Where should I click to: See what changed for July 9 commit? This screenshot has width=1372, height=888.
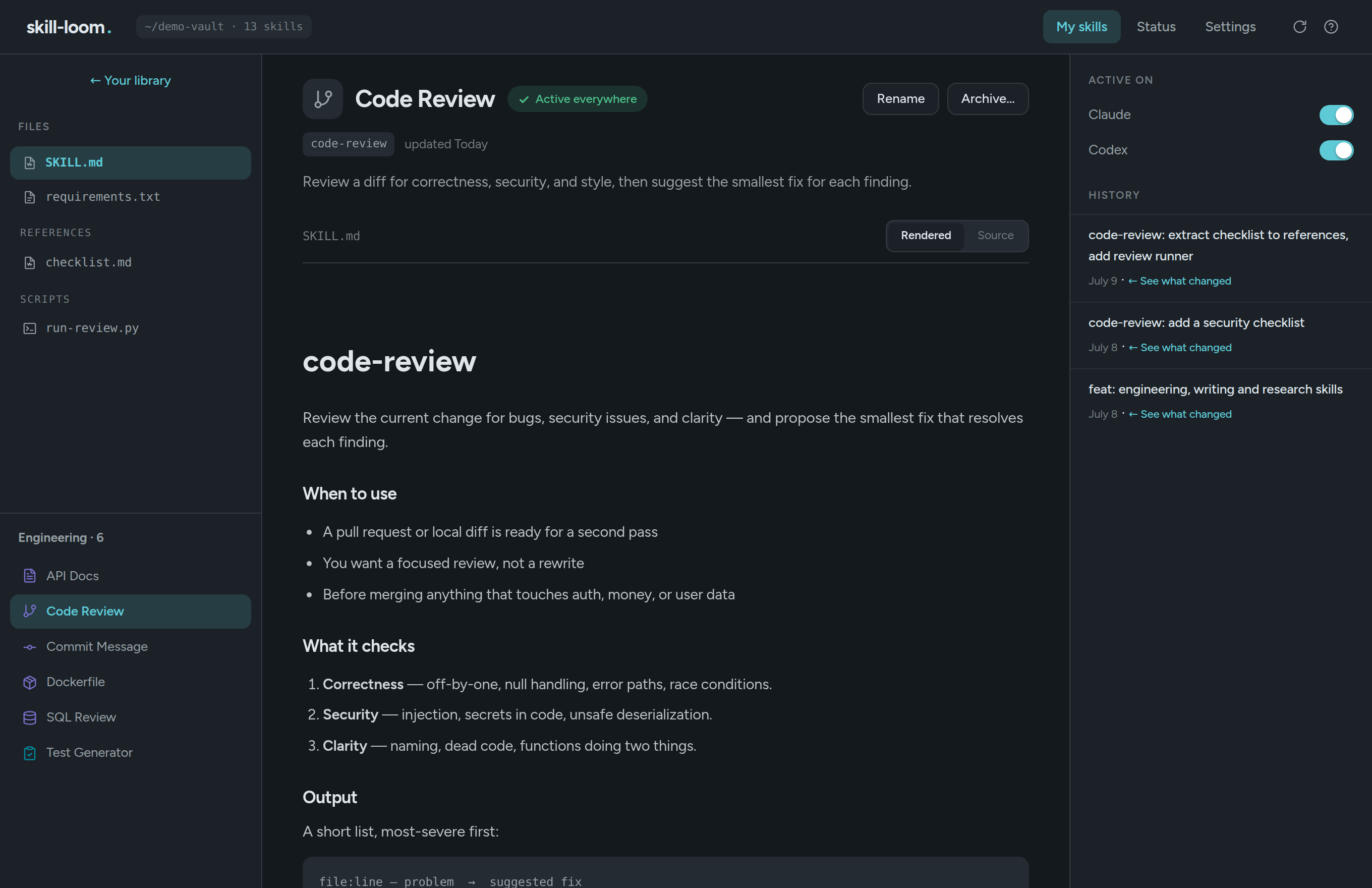coord(1179,281)
